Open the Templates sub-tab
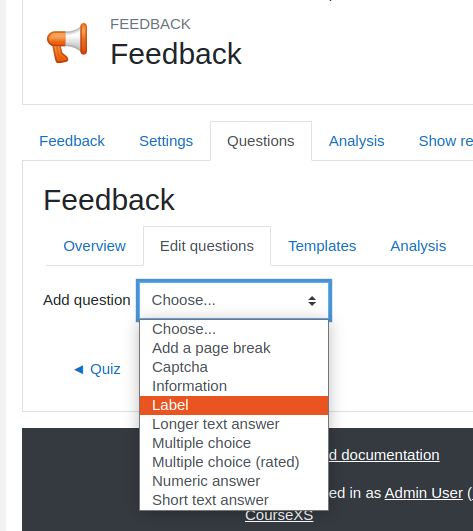The width and height of the screenshot is (473, 531). [x=322, y=246]
